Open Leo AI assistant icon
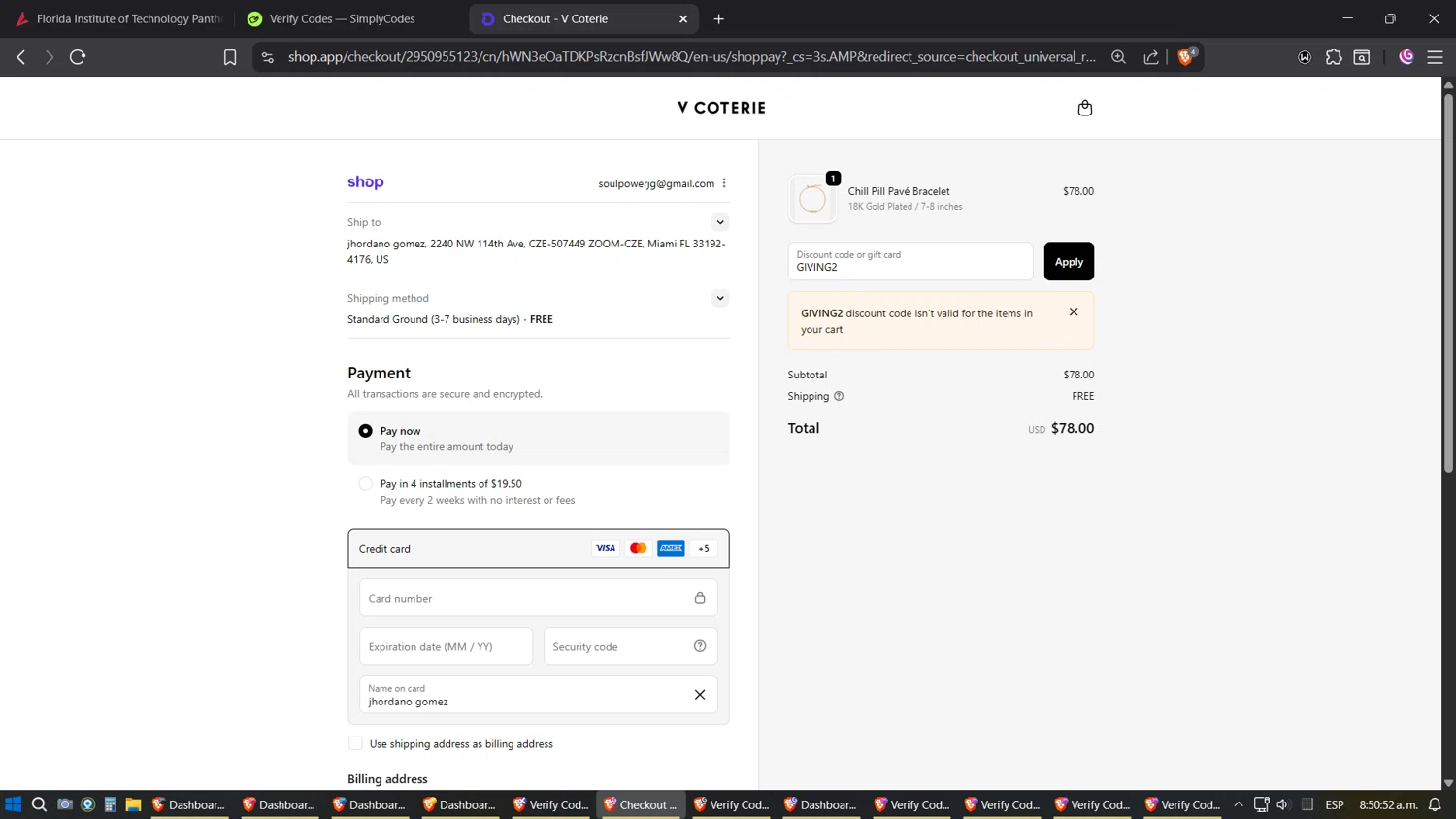 (x=1406, y=57)
